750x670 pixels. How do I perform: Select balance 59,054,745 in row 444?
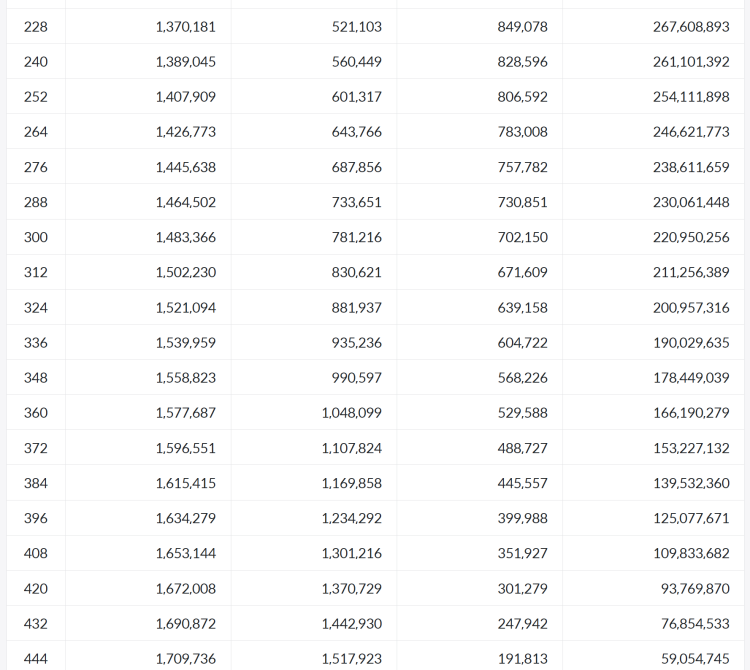point(695,659)
